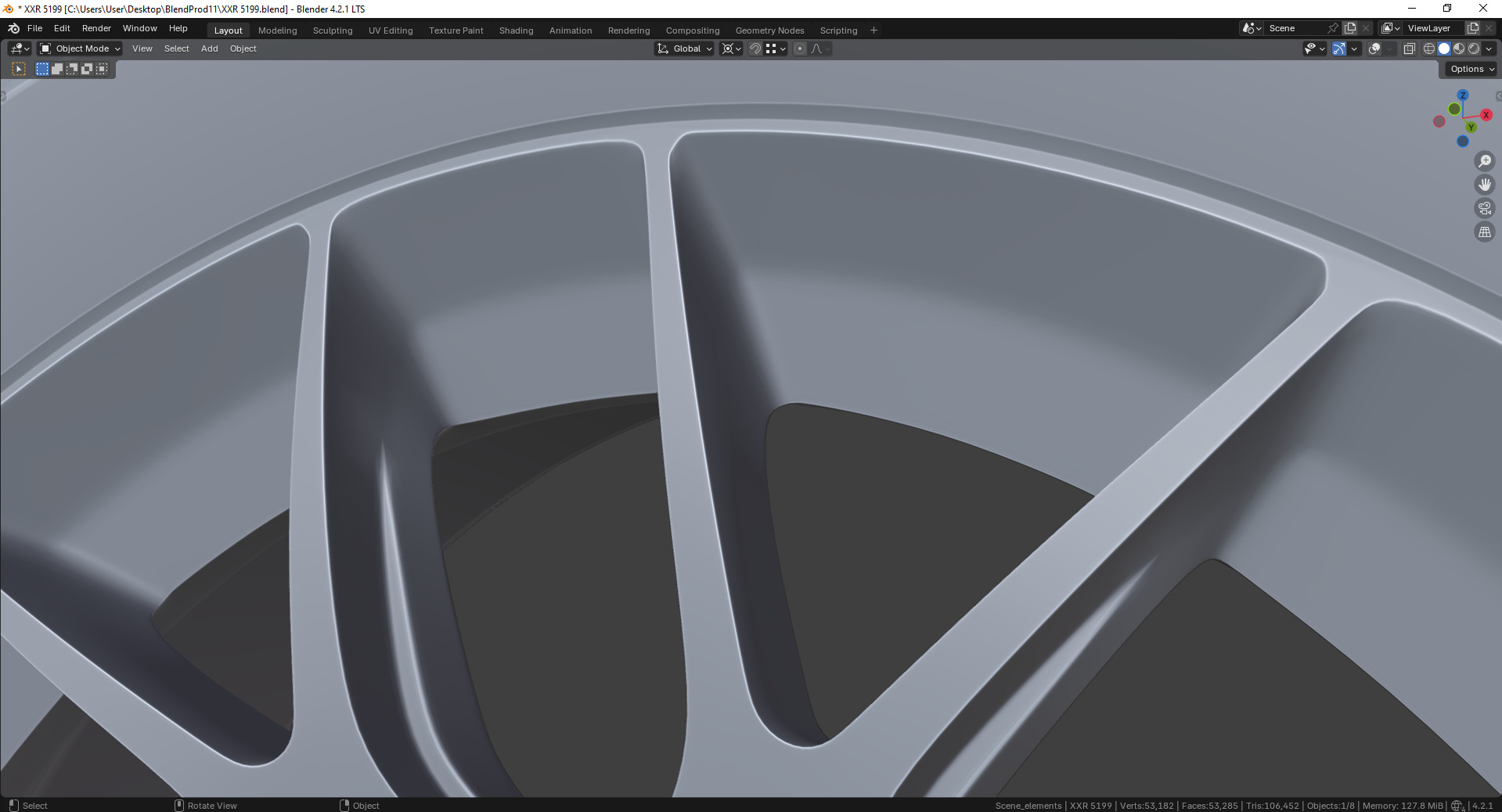Click the scene statistics globe icon in the status bar
The height and width of the screenshot is (812, 1502).
(1457, 806)
